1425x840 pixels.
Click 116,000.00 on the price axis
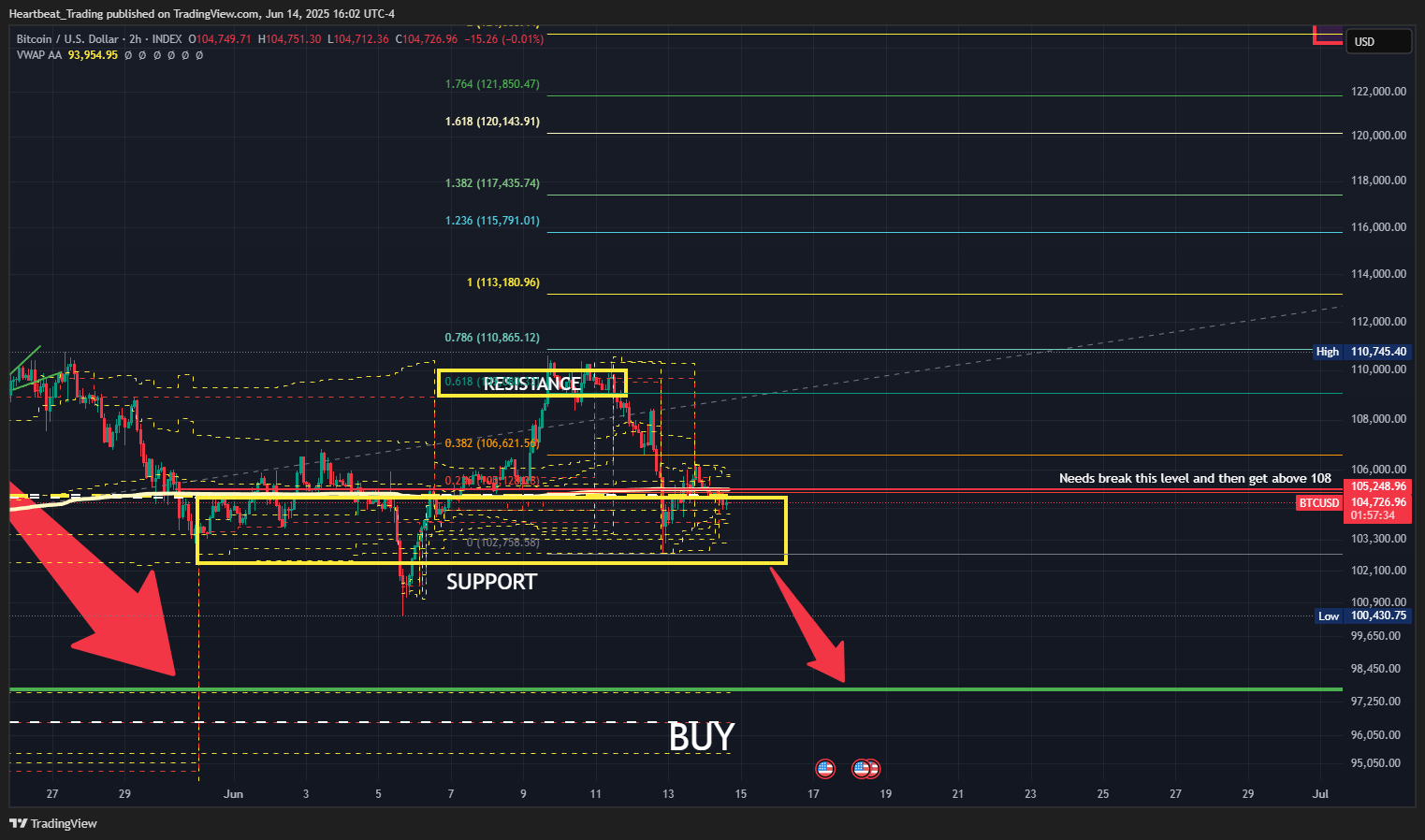(1378, 227)
